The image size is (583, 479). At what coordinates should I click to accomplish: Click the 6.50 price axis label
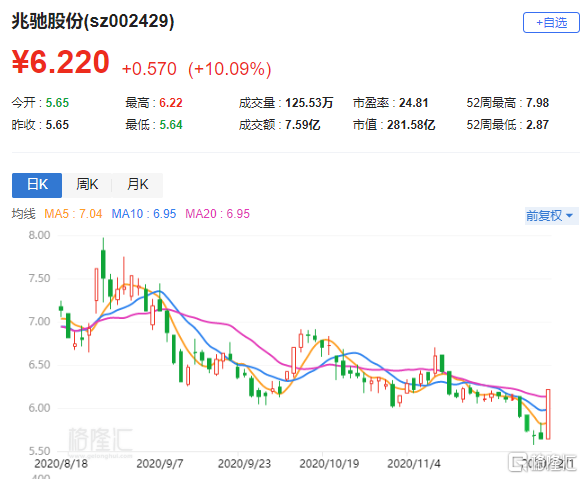tap(39, 364)
